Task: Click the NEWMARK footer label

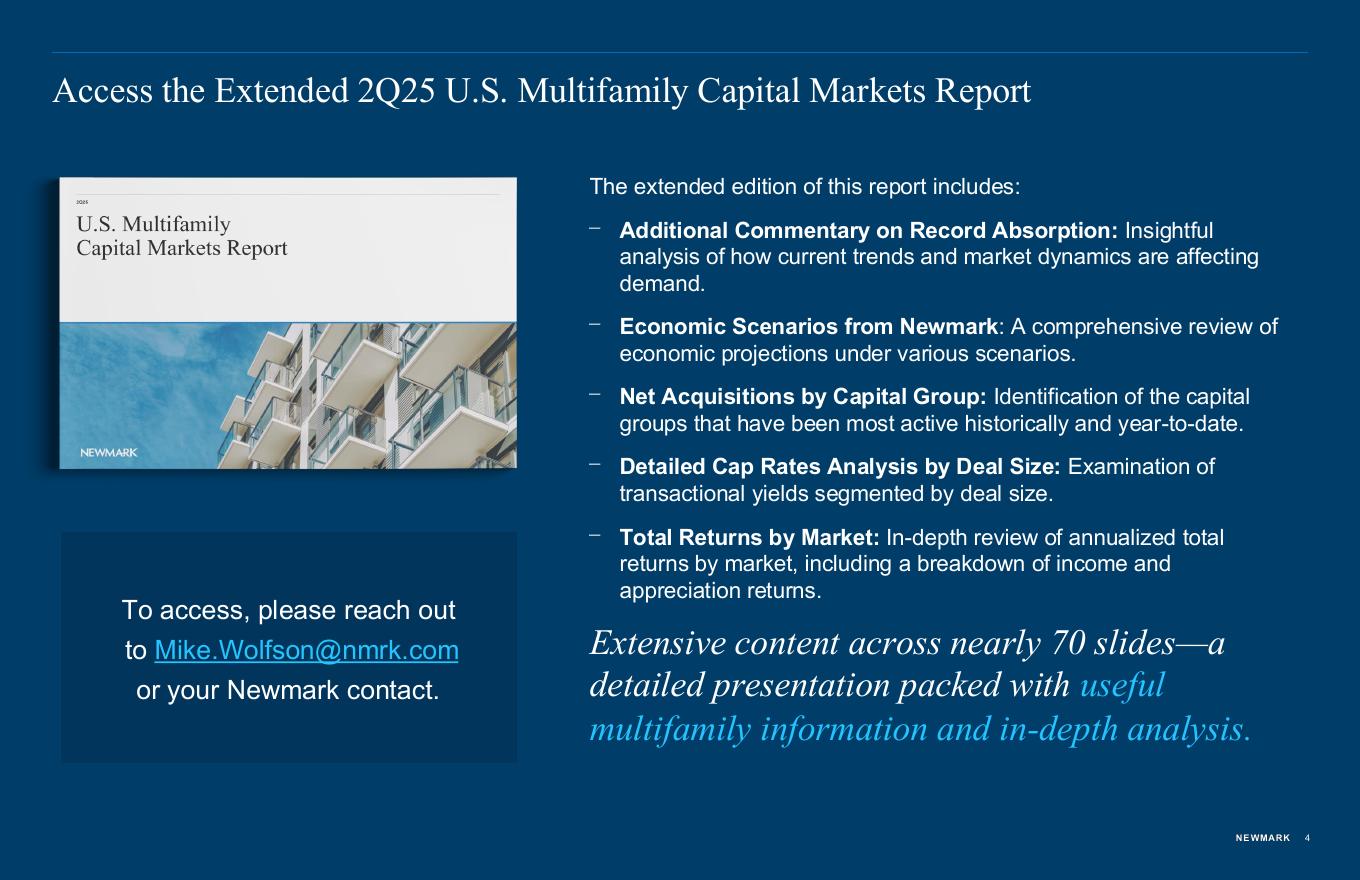Action: click(x=1263, y=838)
